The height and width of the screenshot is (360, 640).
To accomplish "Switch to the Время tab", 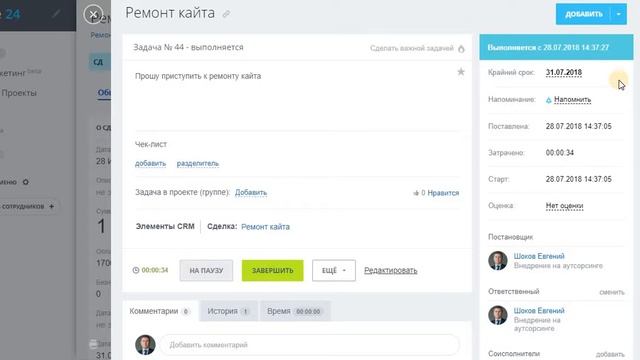I will [x=295, y=311].
